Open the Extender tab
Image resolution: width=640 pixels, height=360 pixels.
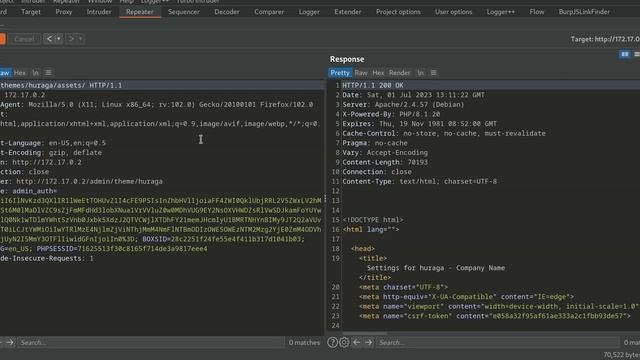[x=348, y=12]
